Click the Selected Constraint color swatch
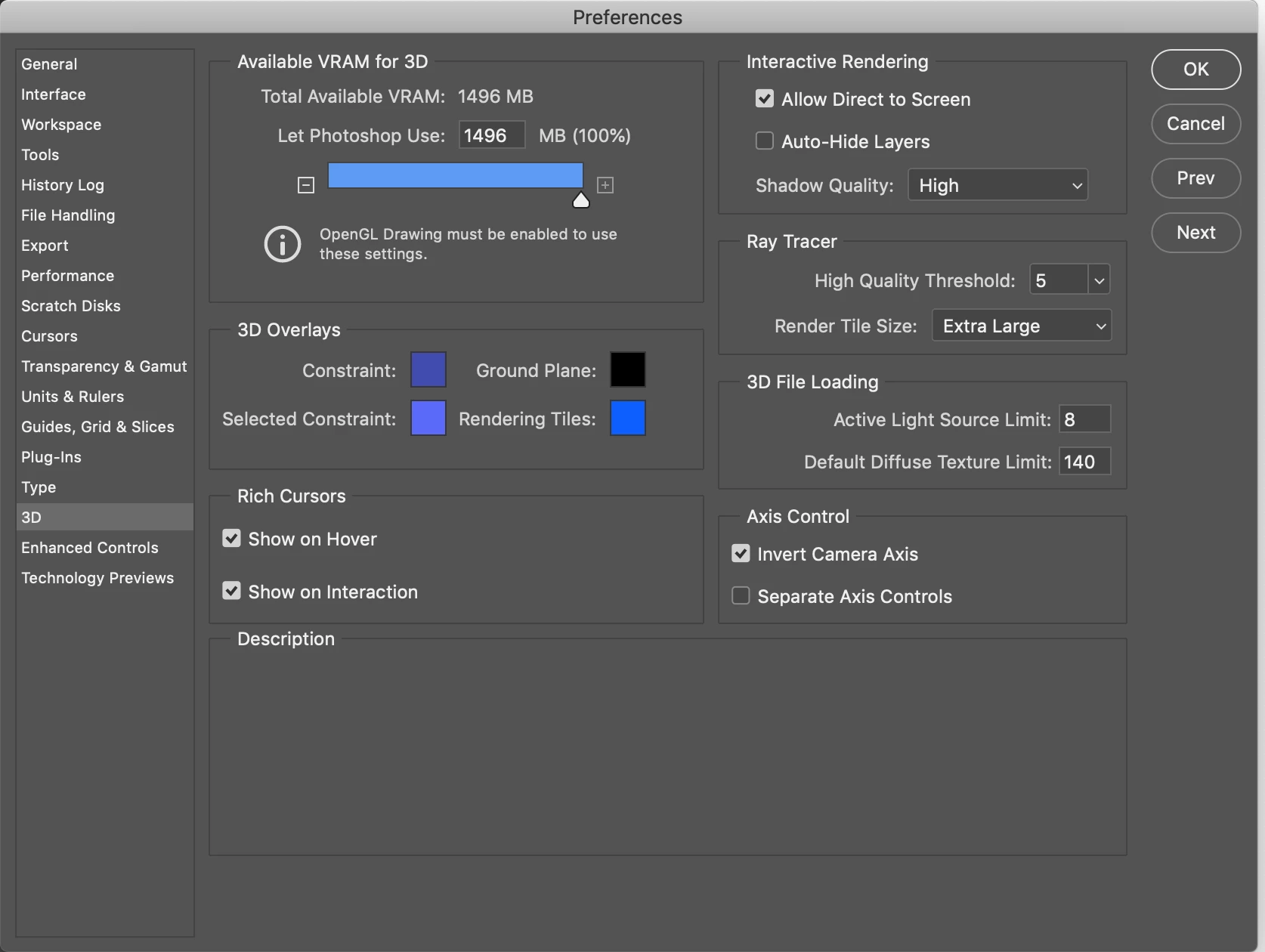This screenshot has width=1265, height=952. point(428,418)
